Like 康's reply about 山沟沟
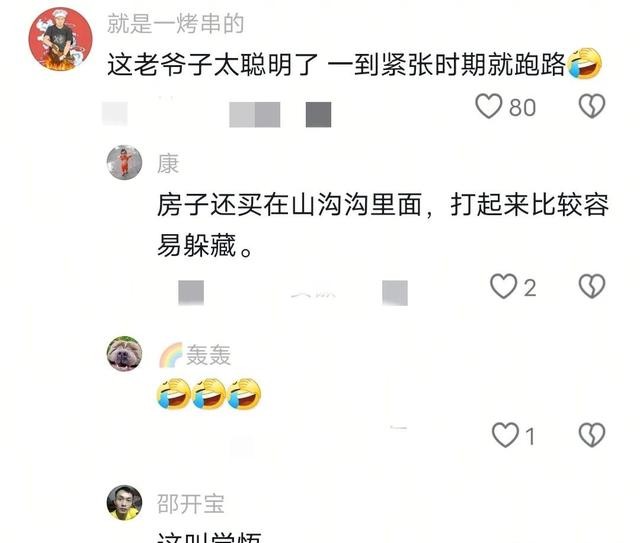 coord(503,286)
